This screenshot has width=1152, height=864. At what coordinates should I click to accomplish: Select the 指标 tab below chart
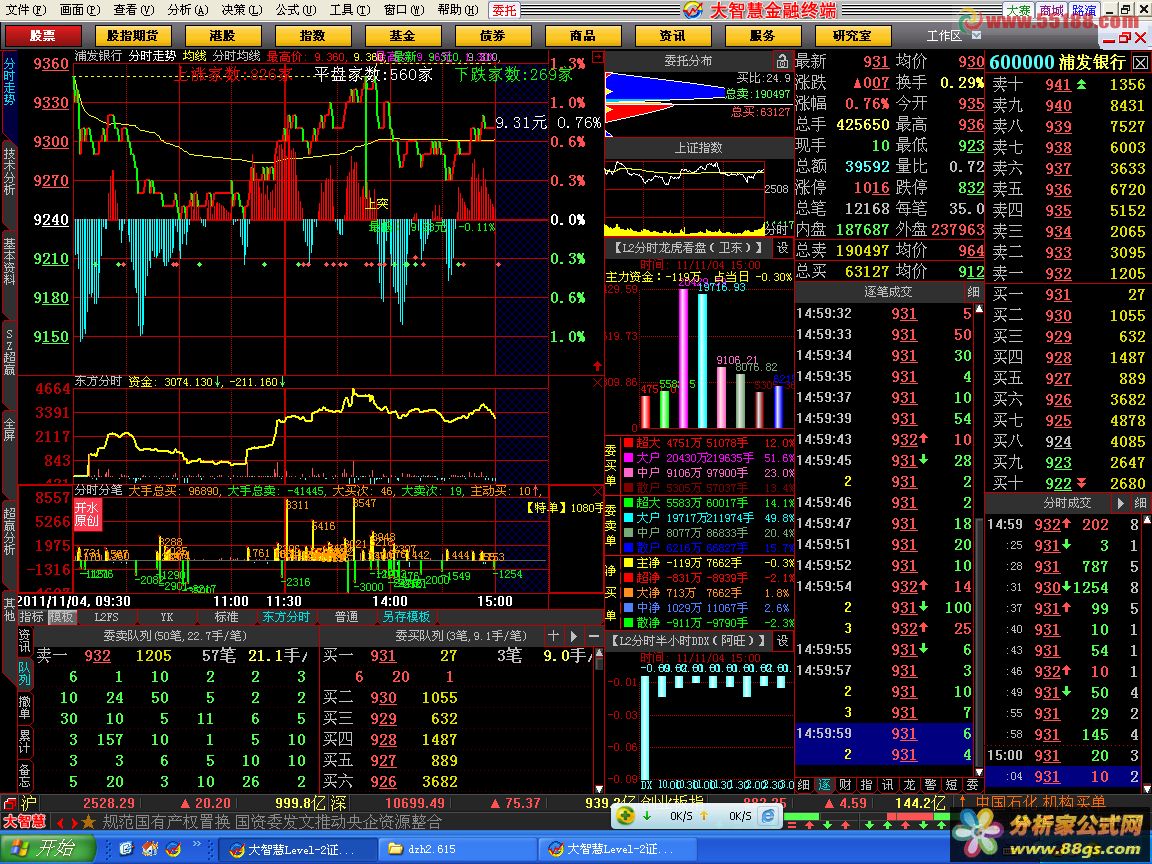[32, 617]
